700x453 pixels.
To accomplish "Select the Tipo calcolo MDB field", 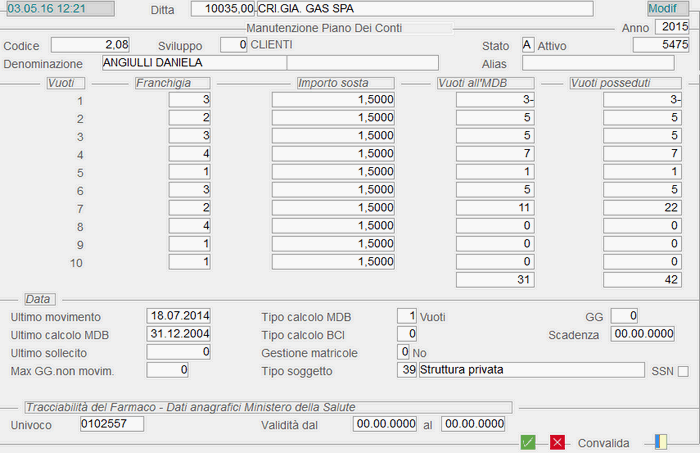I will [x=407, y=316].
